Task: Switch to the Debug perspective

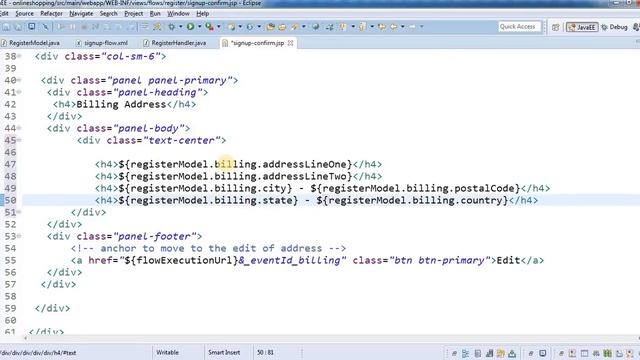Action: pos(614,27)
